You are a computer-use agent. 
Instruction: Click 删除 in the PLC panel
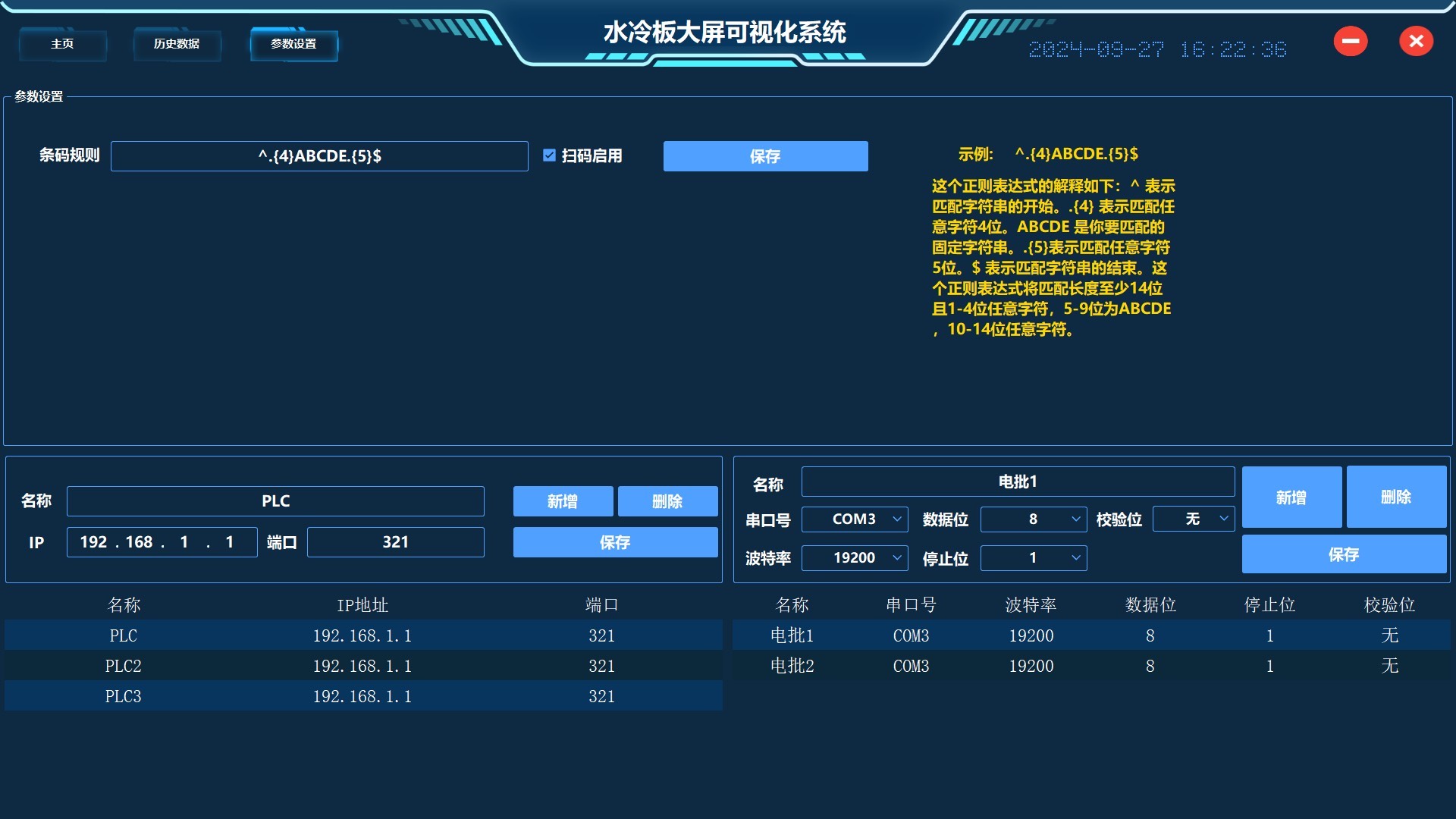click(667, 501)
